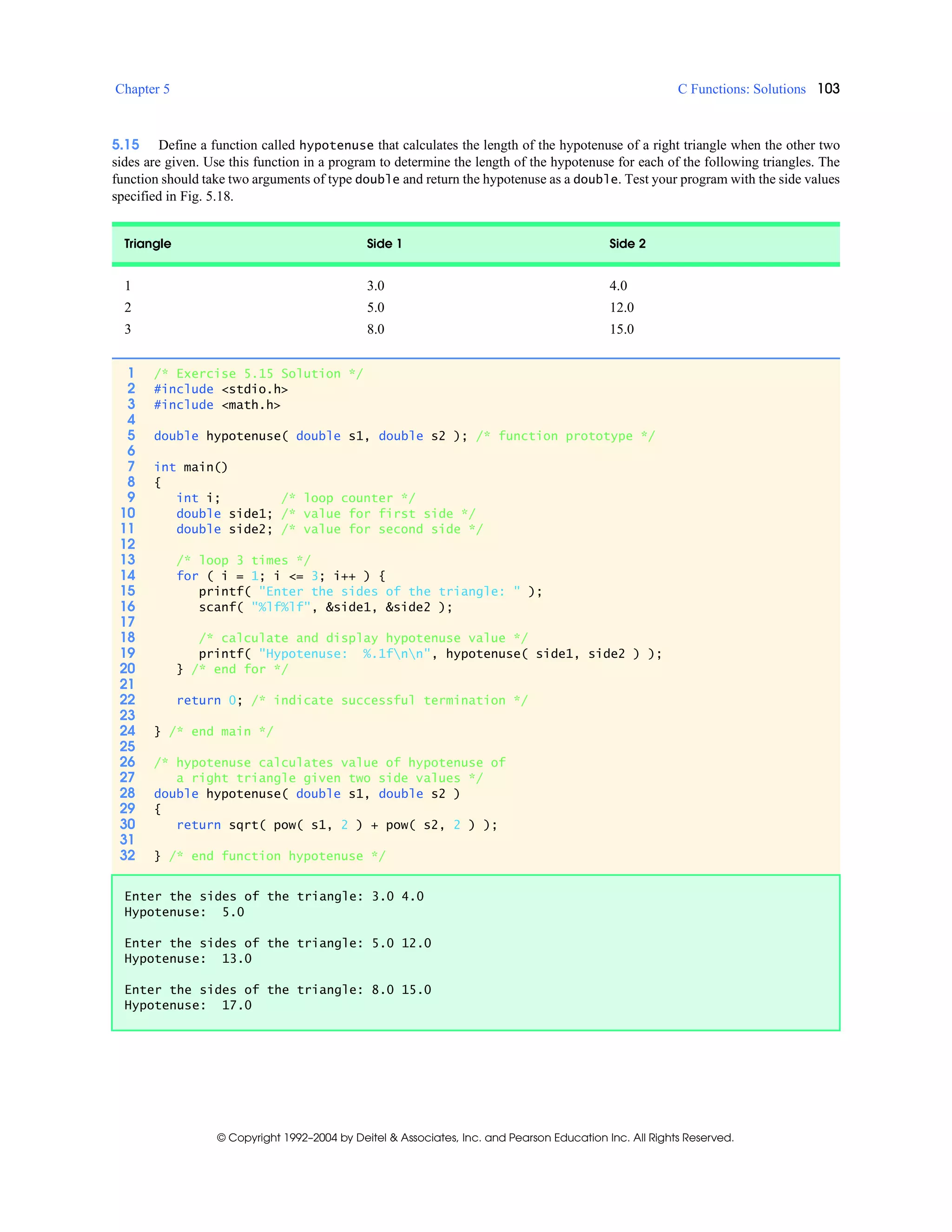The width and height of the screenshot is (952, 1232).
Task: Select the 'Triangle' column header
Action: point(147,244)
